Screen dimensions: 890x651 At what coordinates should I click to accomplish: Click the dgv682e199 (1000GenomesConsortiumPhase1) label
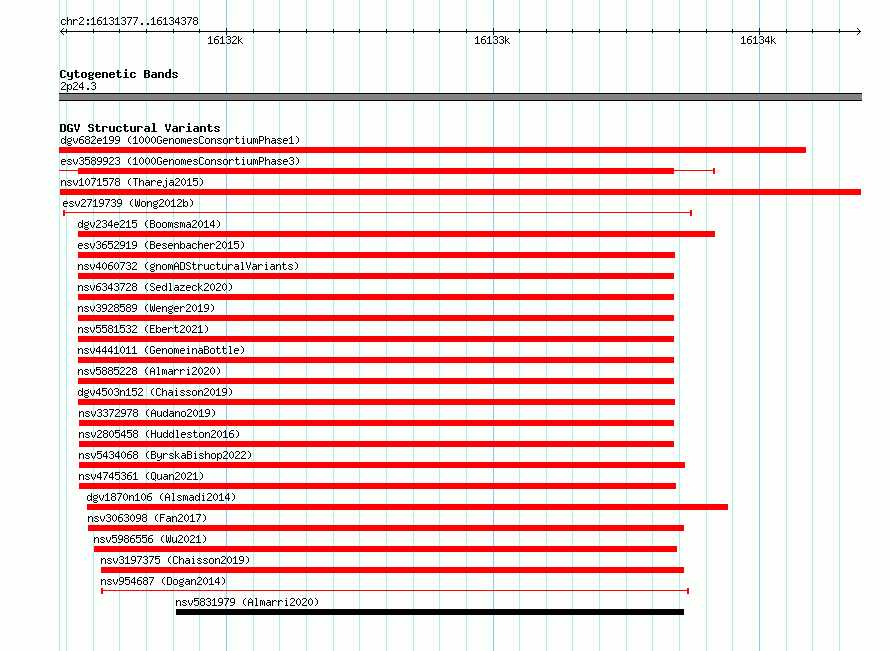pos(180,140)
